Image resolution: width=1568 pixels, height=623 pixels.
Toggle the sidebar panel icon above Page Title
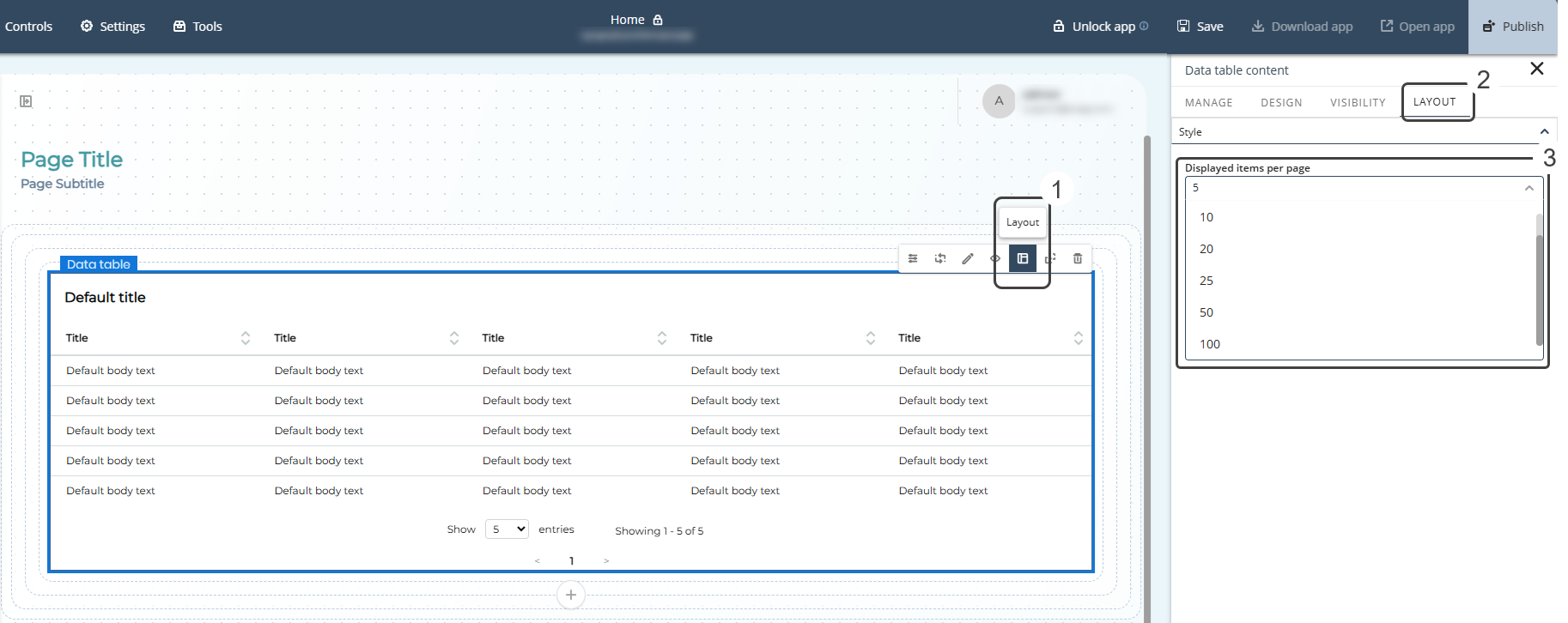[26, 101]
